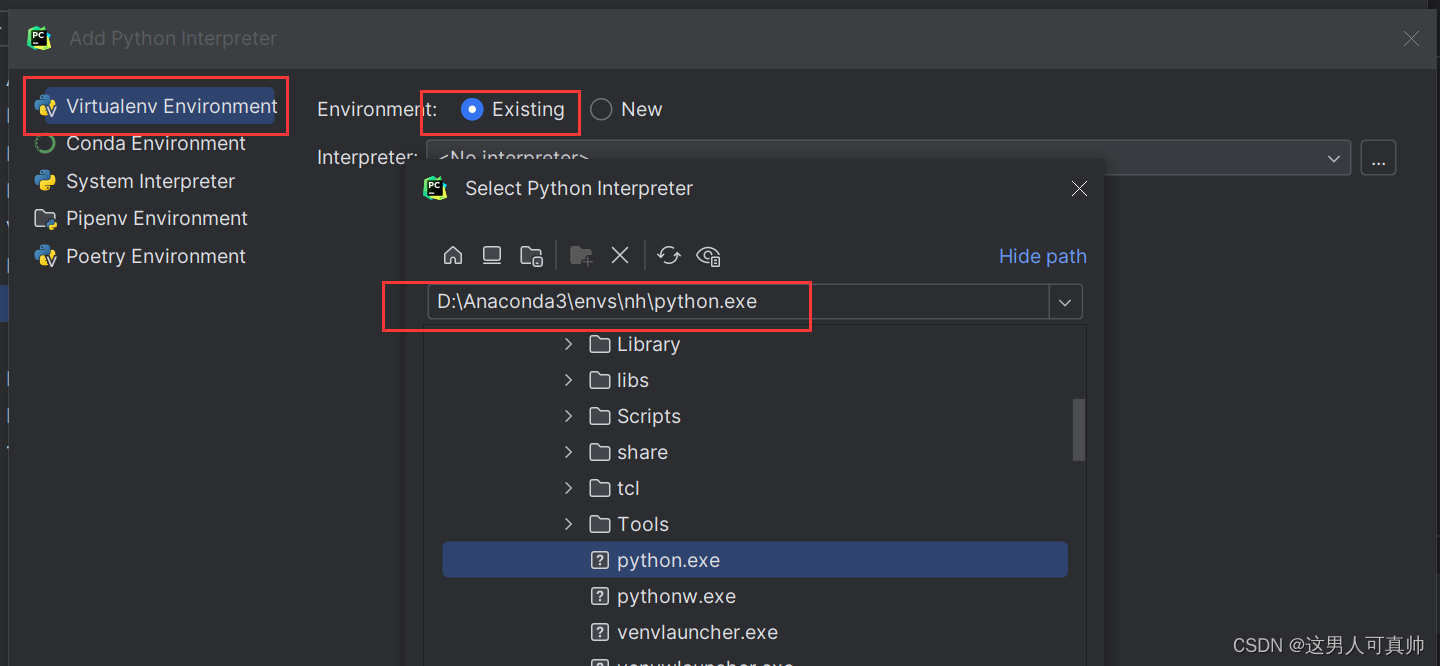Close the Add Python Interpreter window
This screenshot has height=666, width=1440.
[x=1411, y=38]
